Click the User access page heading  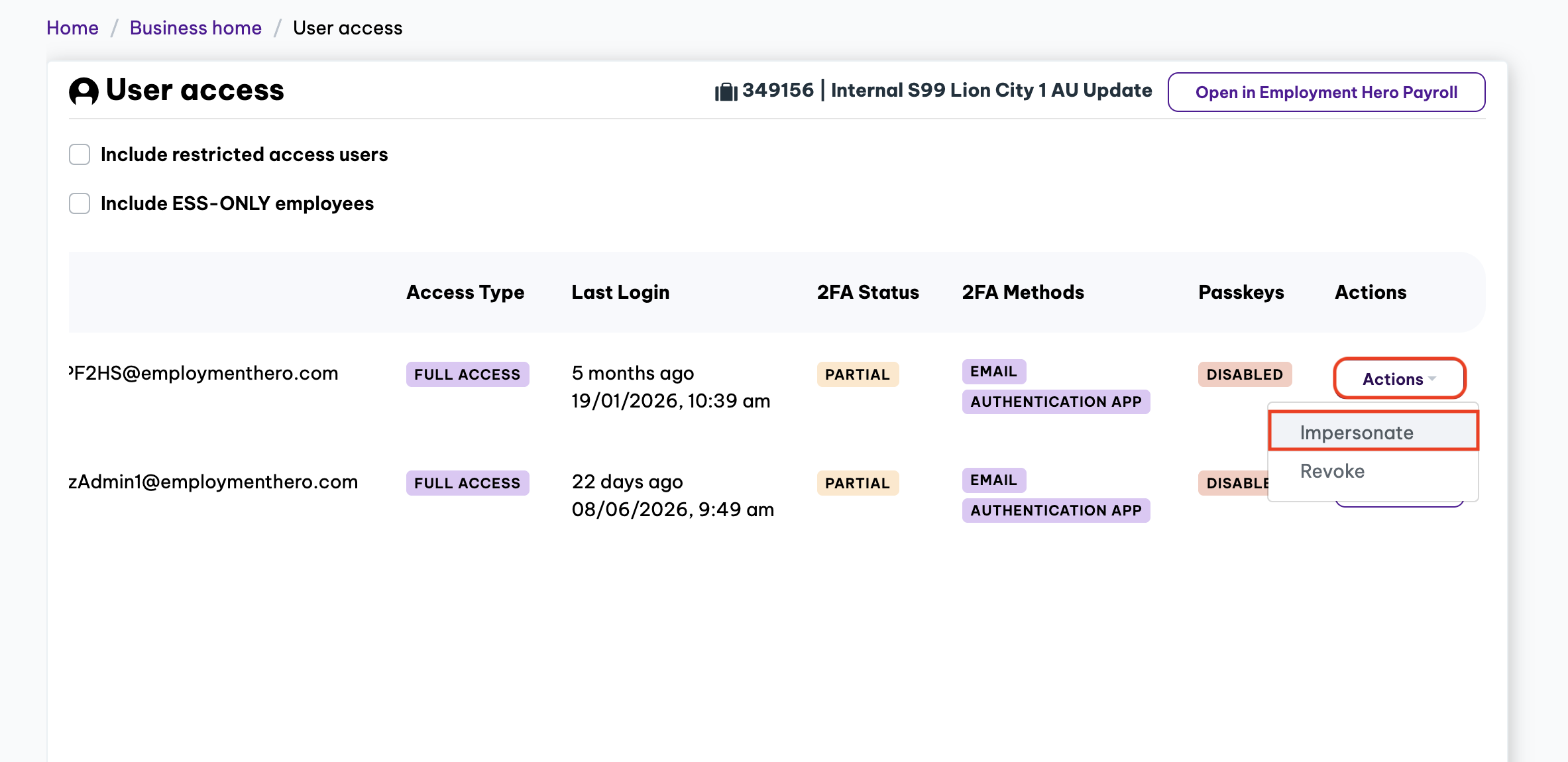195,90
